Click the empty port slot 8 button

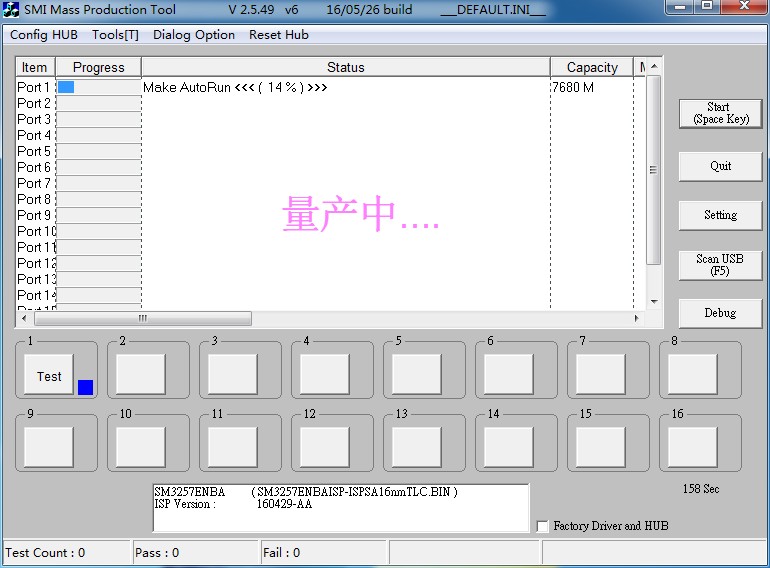[x=692, y=375]
